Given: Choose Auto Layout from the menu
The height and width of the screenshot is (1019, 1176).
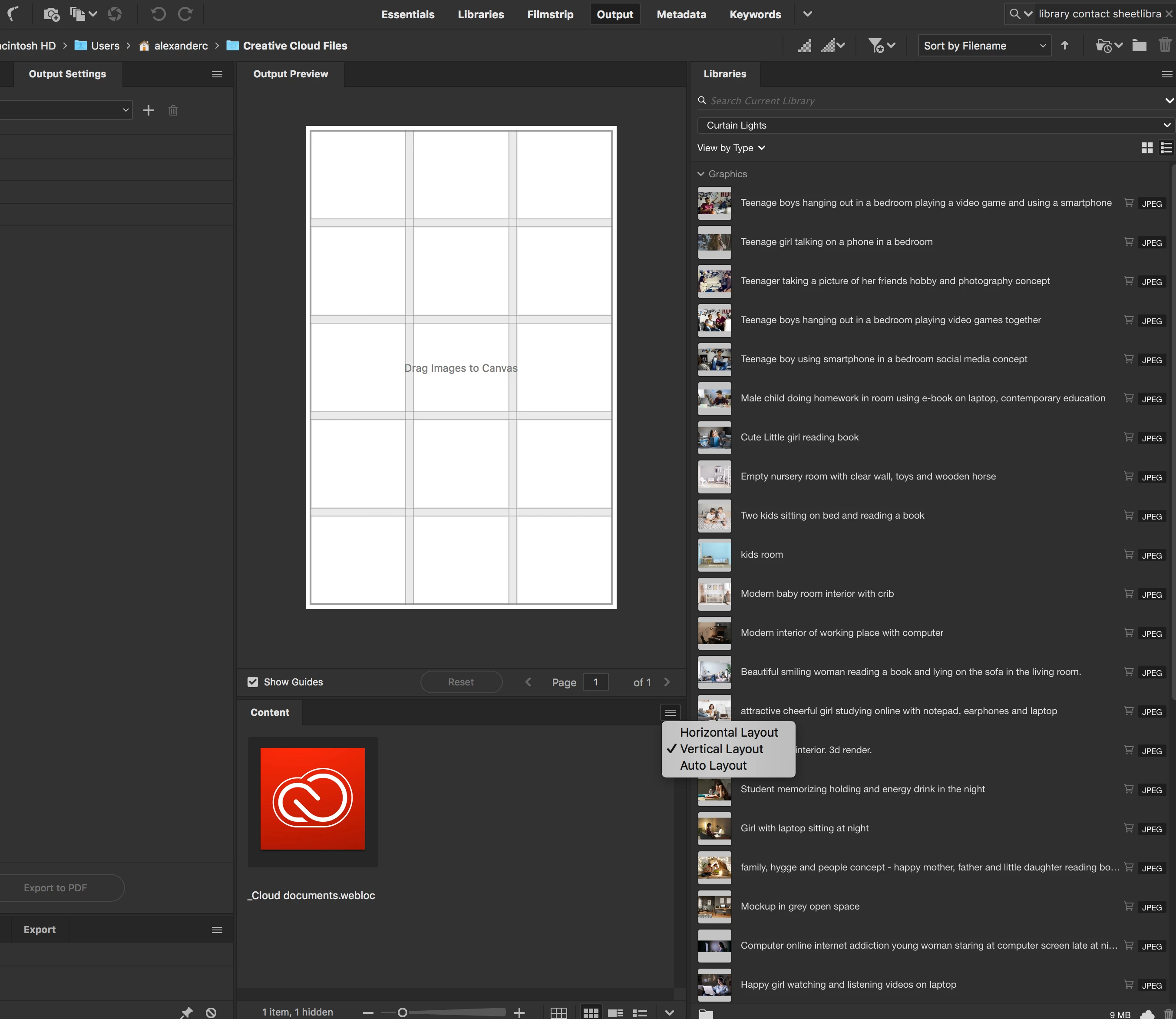Looking at the screenshot, I should [x=713, y=765].
